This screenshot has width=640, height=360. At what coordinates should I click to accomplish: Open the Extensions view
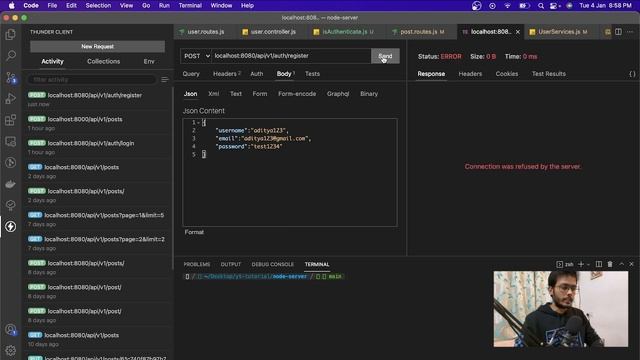click(11, 120)
